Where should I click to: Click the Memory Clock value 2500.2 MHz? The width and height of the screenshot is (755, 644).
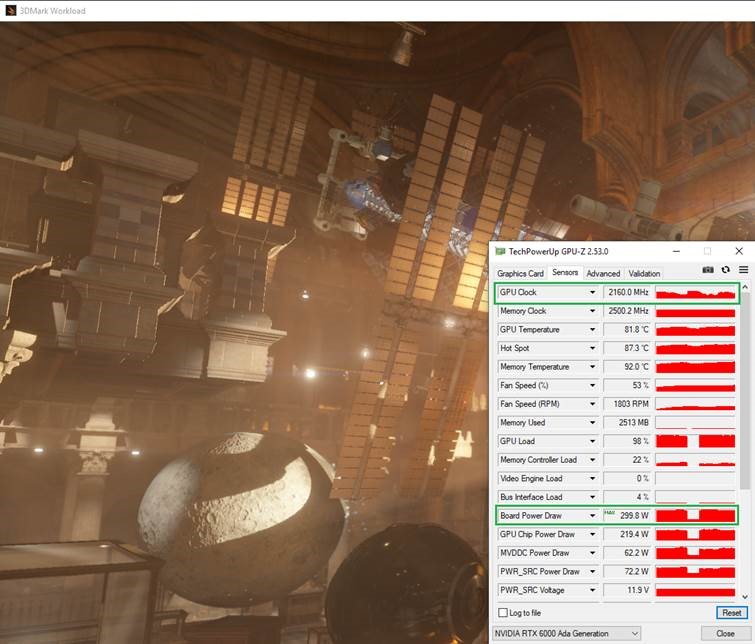tap(626, 311)
